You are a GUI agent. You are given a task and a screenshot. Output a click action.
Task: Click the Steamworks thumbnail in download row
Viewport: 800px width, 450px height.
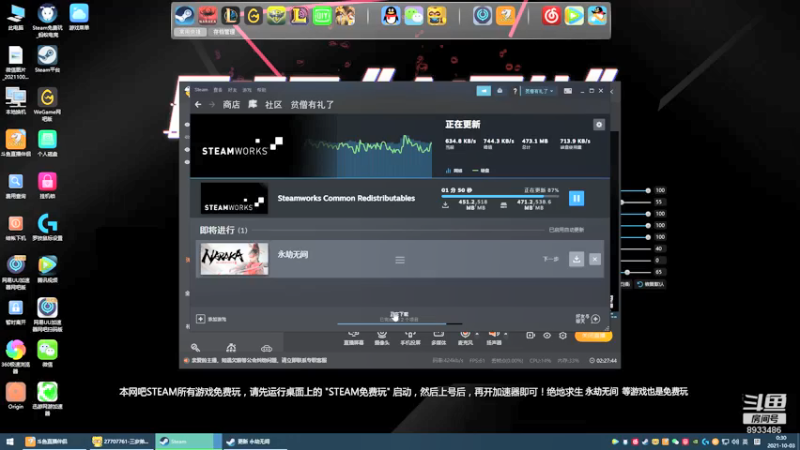point(234,198)
